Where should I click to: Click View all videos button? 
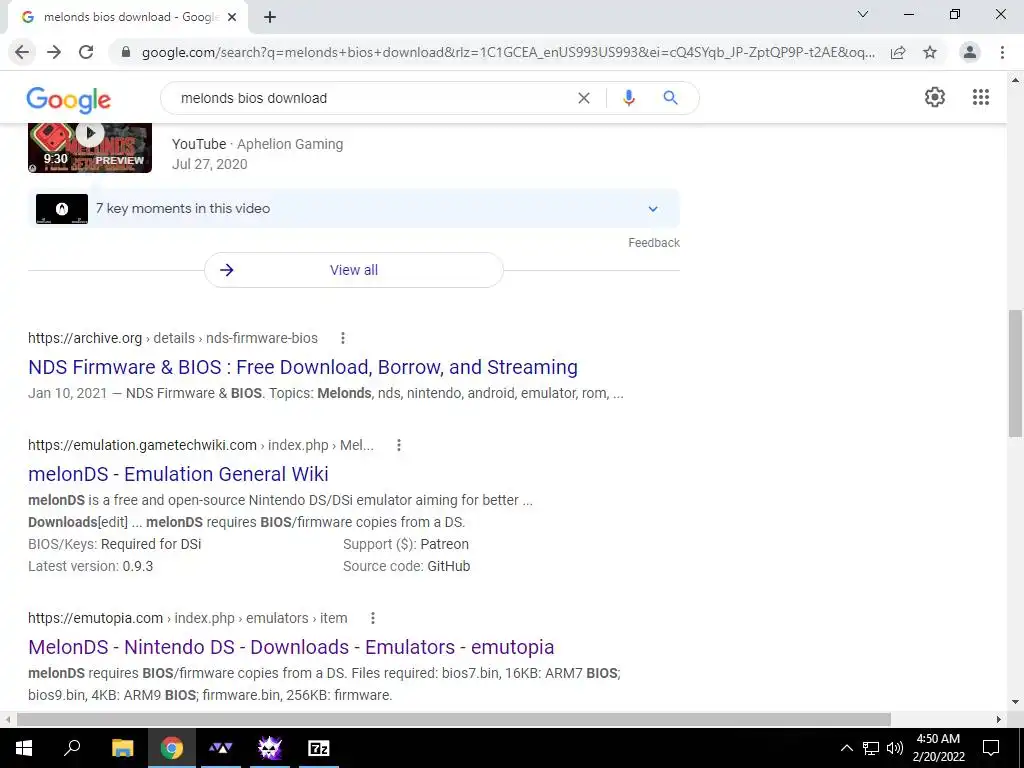click(x=353, y=270)
